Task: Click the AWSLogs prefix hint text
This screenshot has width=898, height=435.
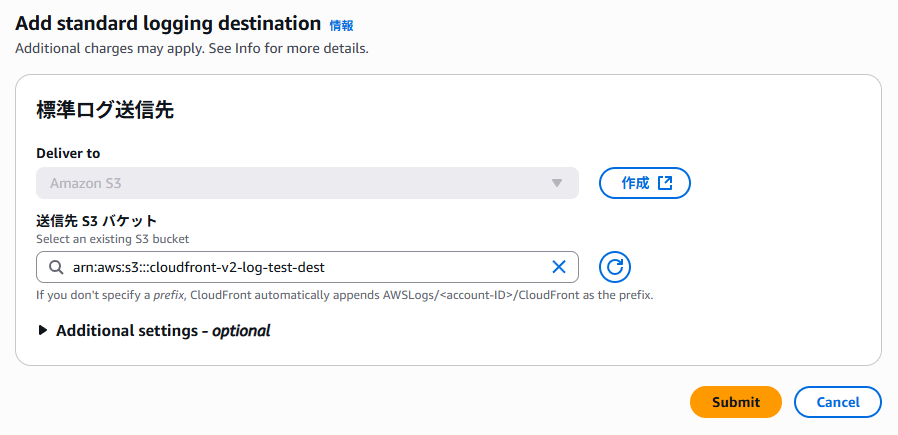Action: 345,296
